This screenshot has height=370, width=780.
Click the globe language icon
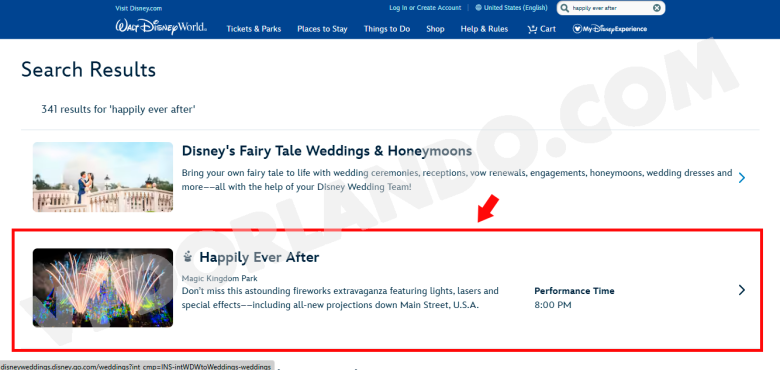(479, 8)
